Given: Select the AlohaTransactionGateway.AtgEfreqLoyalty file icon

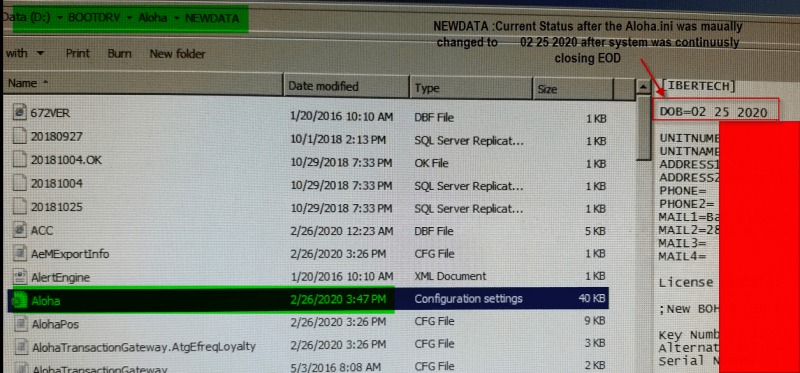Looking at the screenshot, I should (x=20, y=347).
